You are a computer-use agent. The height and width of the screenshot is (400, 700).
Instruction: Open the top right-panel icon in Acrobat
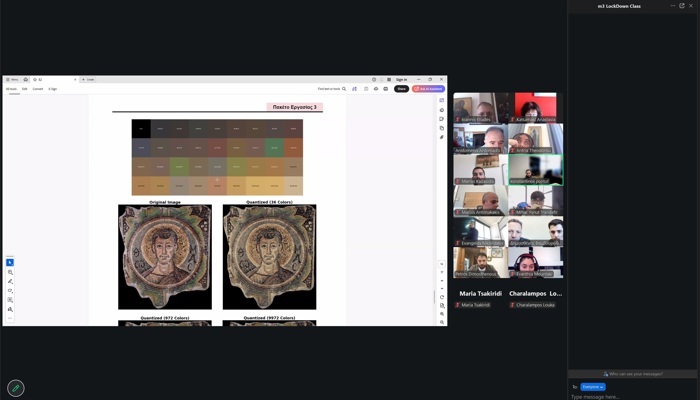point(442,100)
